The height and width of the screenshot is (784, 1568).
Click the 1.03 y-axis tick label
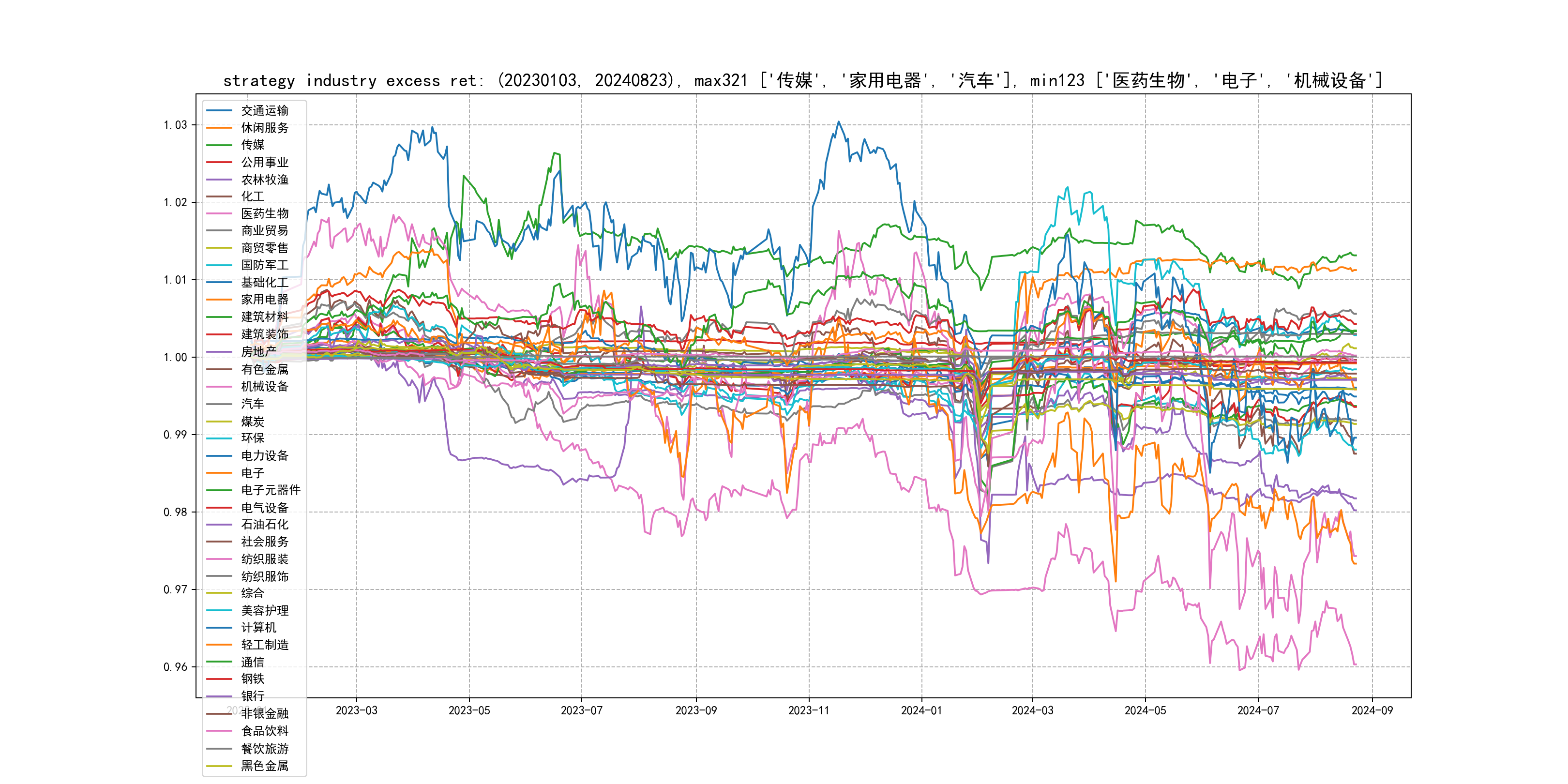tap(175, 125)
